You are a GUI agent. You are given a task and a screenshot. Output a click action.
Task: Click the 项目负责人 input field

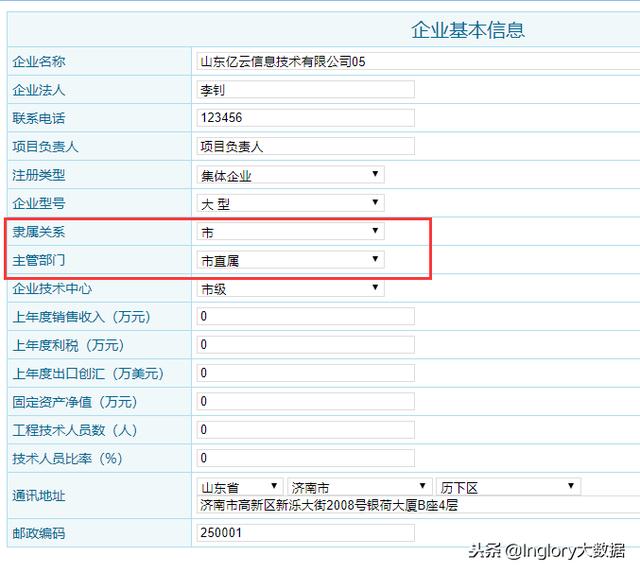pos(305,146)
